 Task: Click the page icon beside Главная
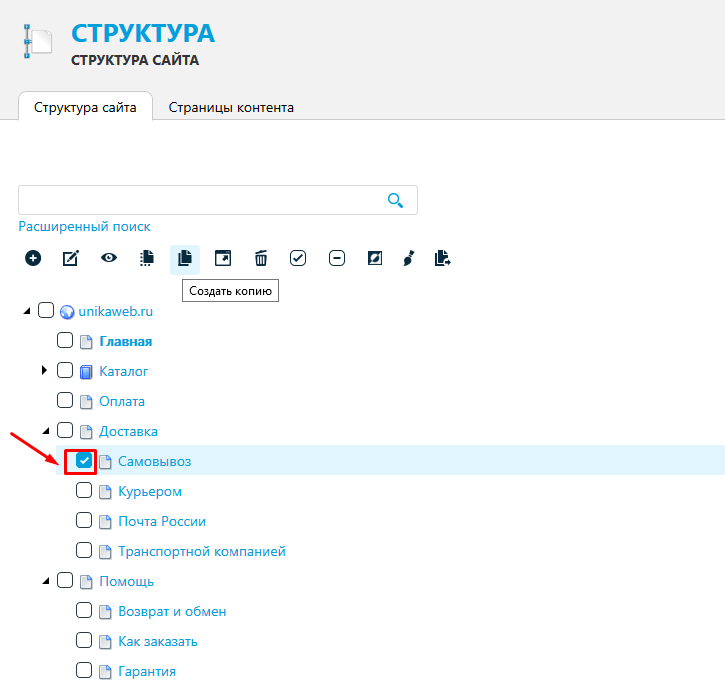(86, 342)
